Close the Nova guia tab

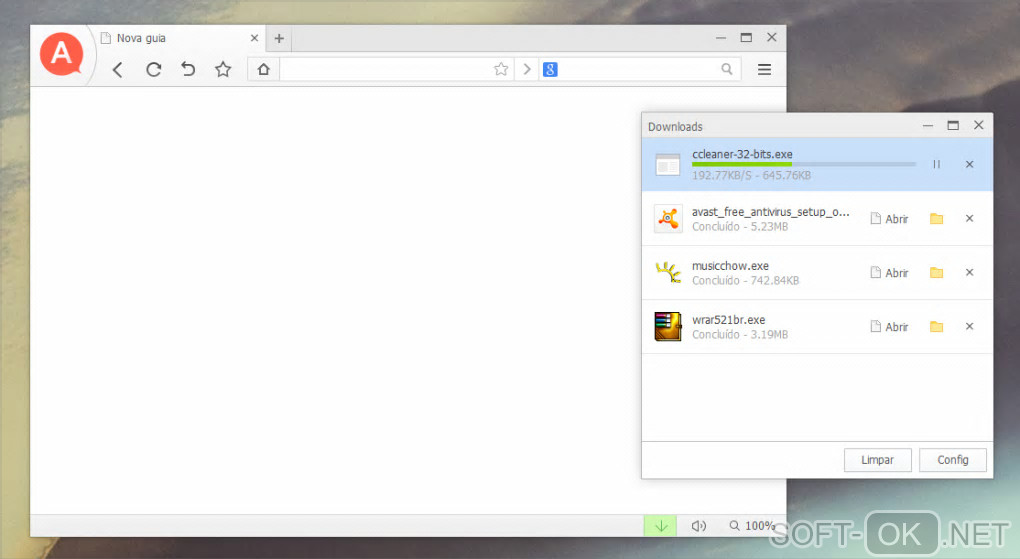(254, 38)
